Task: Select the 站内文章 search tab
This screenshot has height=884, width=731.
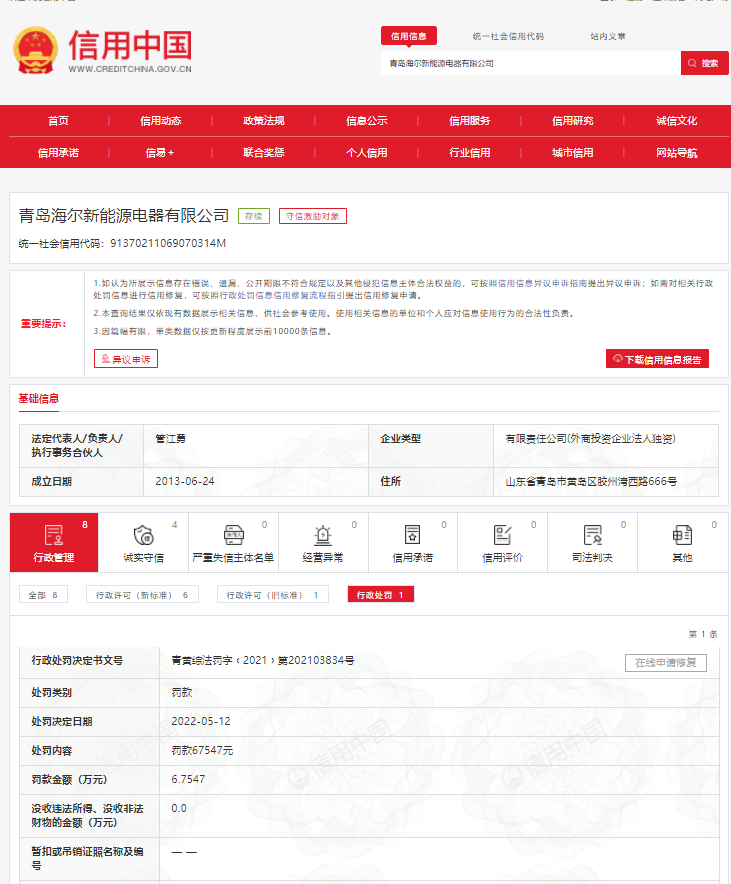Action: (x=608, y=36)
